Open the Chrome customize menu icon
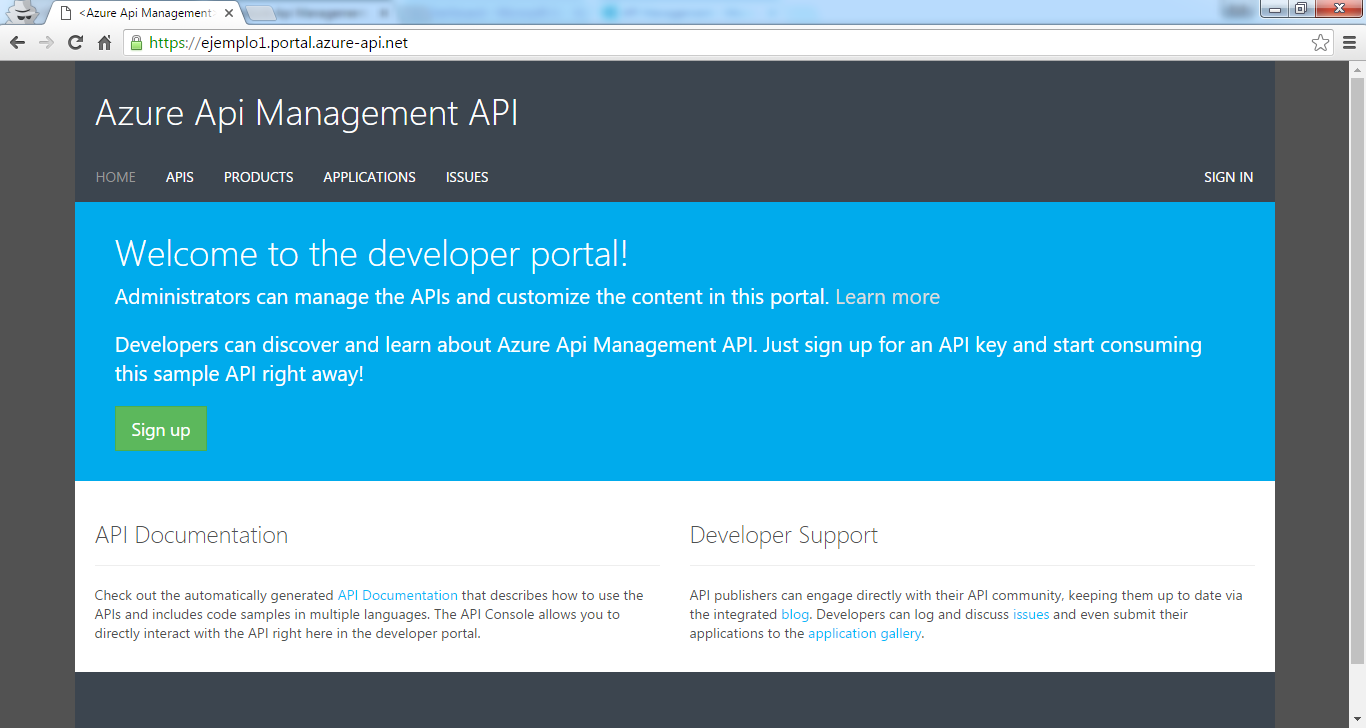Image resolution: width=1366 pixels, height=728 pixels. click(x=1347, y=42)
